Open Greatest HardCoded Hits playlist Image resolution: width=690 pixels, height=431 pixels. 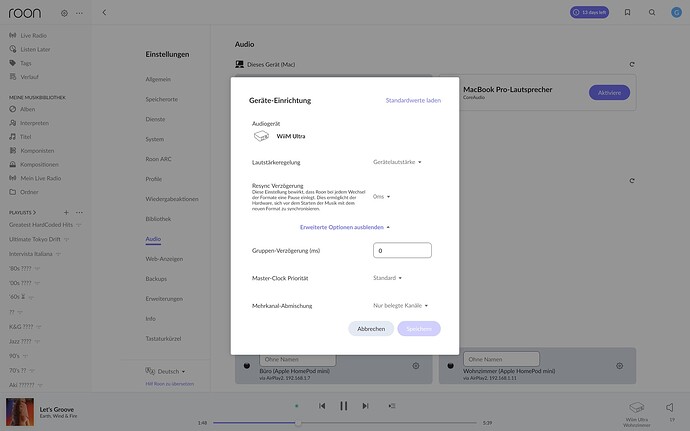click(x=41, y=225)
